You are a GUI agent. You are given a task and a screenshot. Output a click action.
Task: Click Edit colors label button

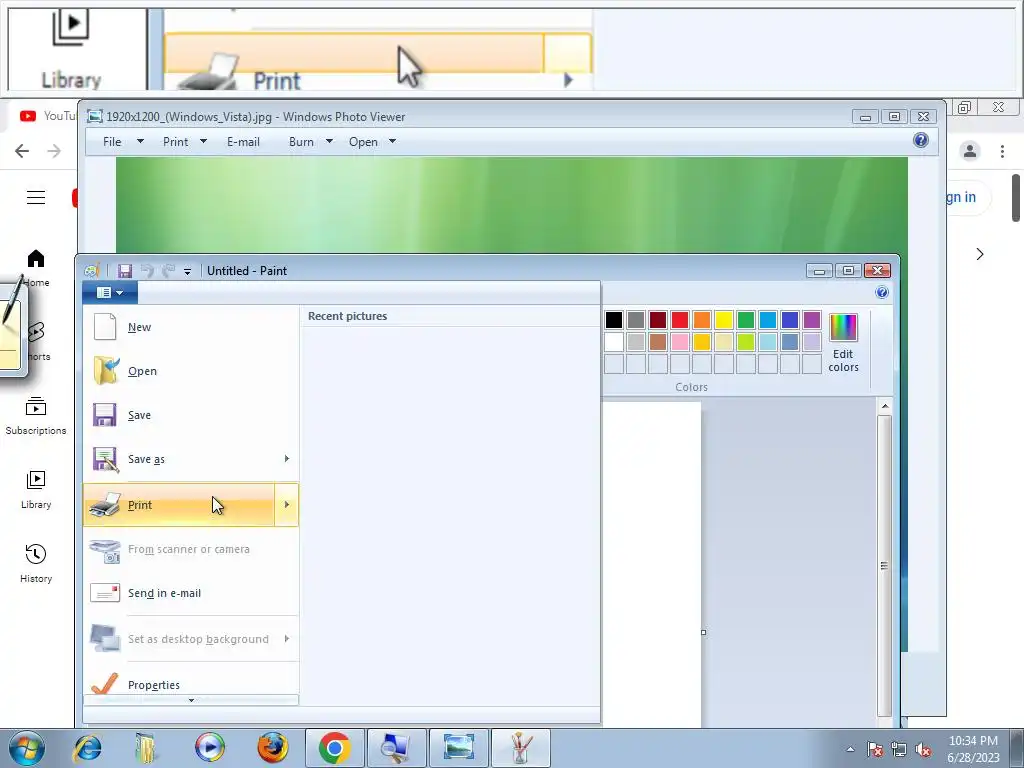[843, 360]
